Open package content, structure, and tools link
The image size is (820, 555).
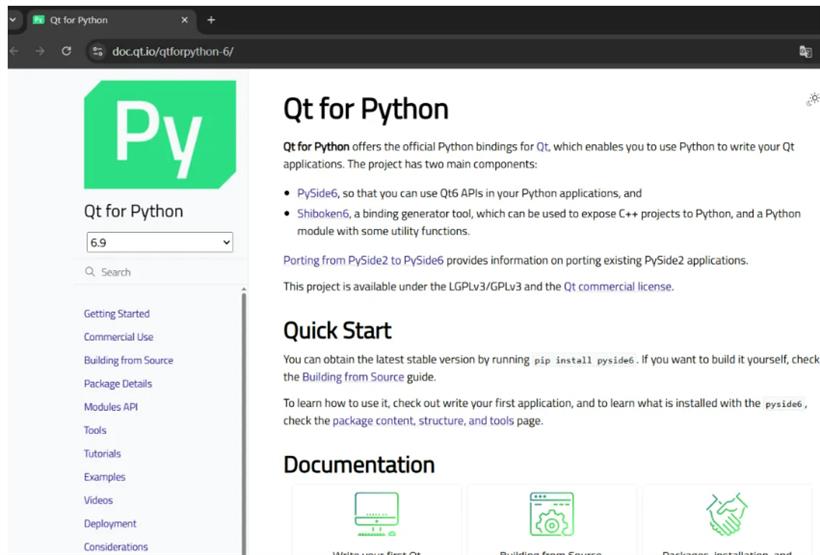point(423,421)
